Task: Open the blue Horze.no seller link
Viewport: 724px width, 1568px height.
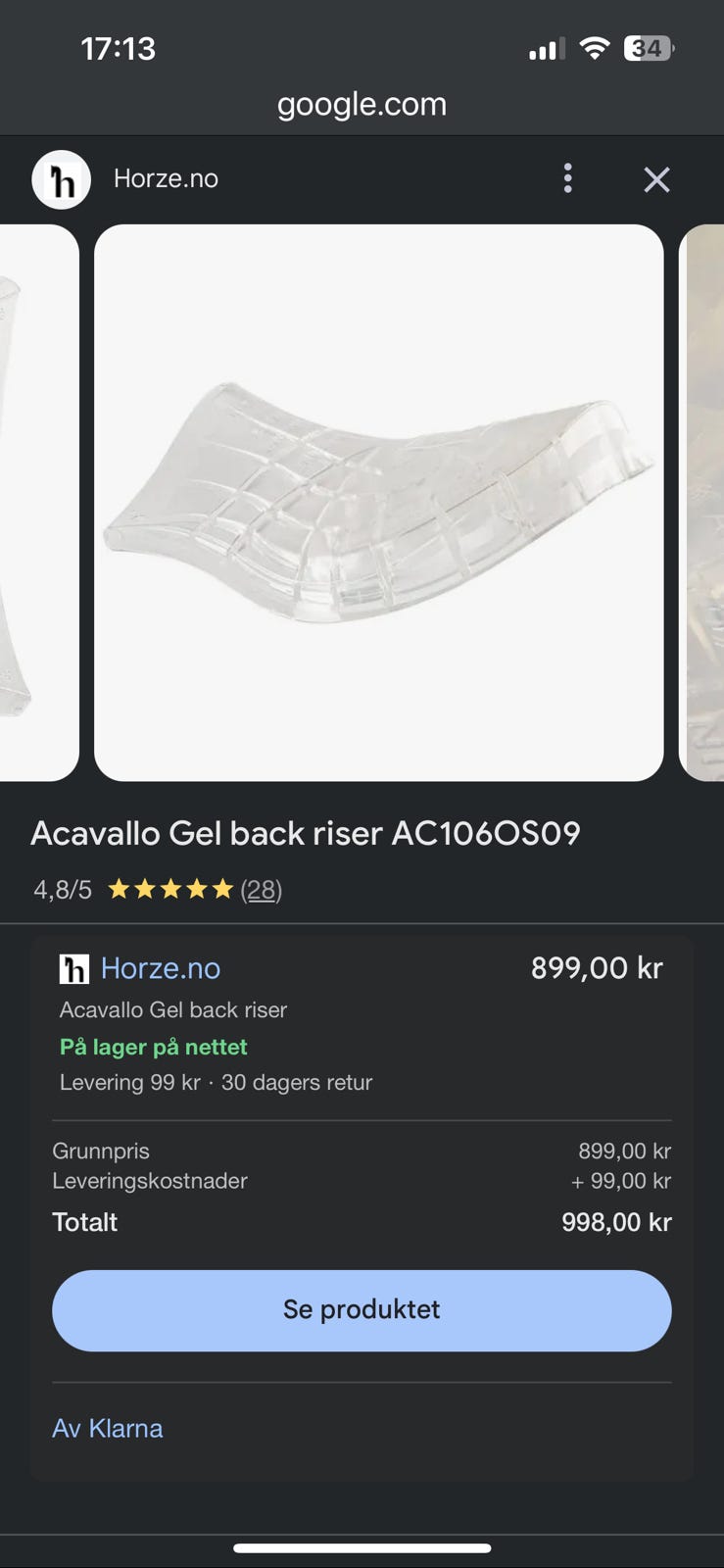Action: click(161, 968)
